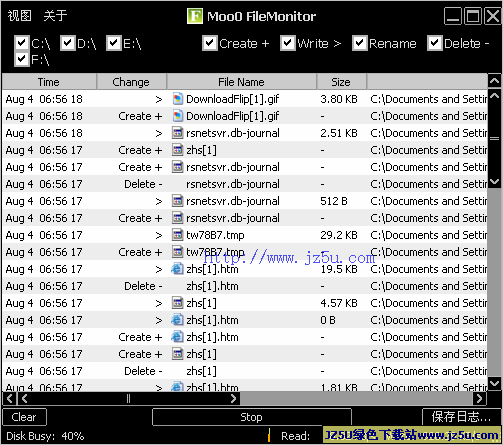Uncheck the E:\ drive checkbox
503x445 pixels.
pos(114,43)
